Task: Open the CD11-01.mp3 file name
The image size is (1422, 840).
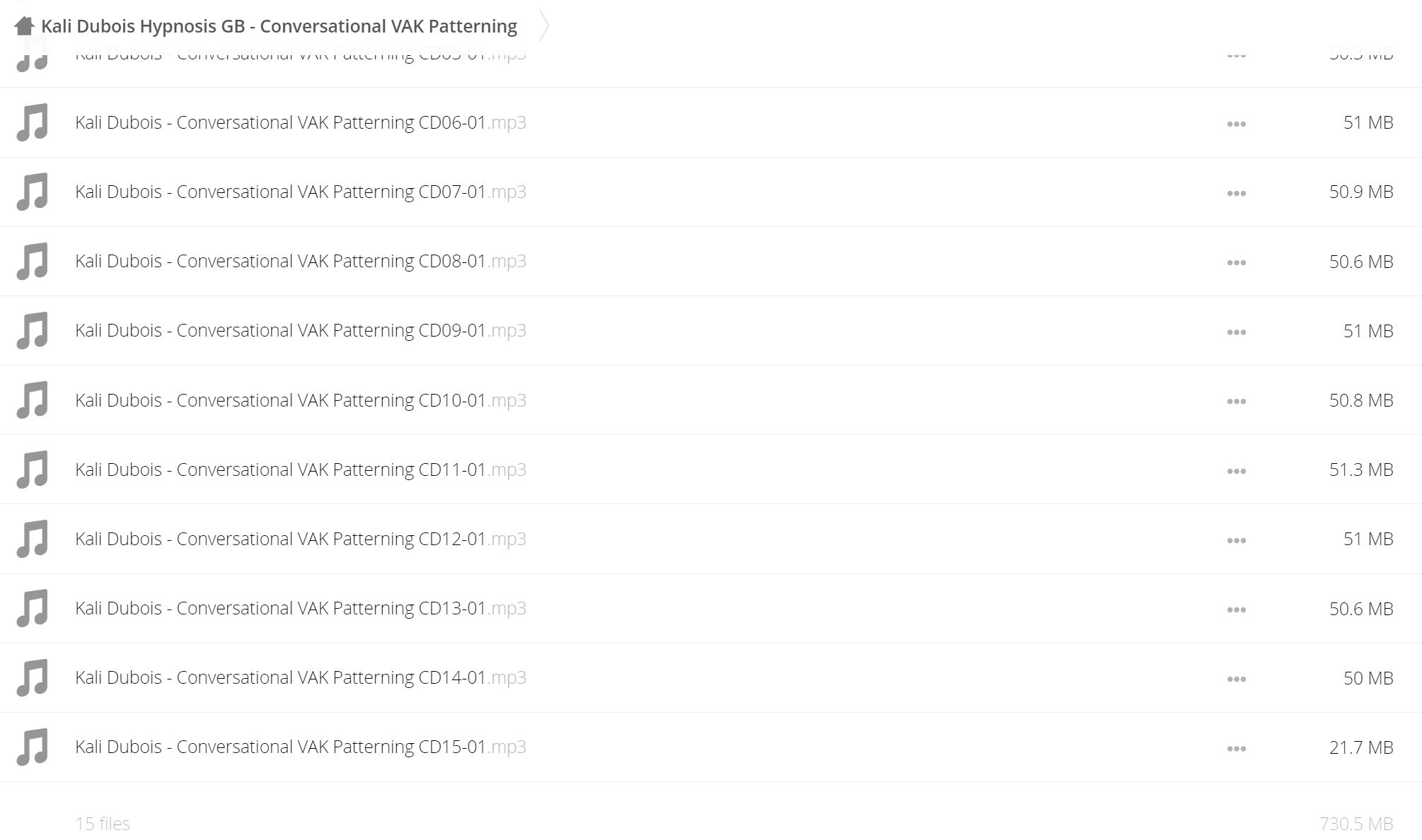Action: pyautogui.click(x=301, y=469)
